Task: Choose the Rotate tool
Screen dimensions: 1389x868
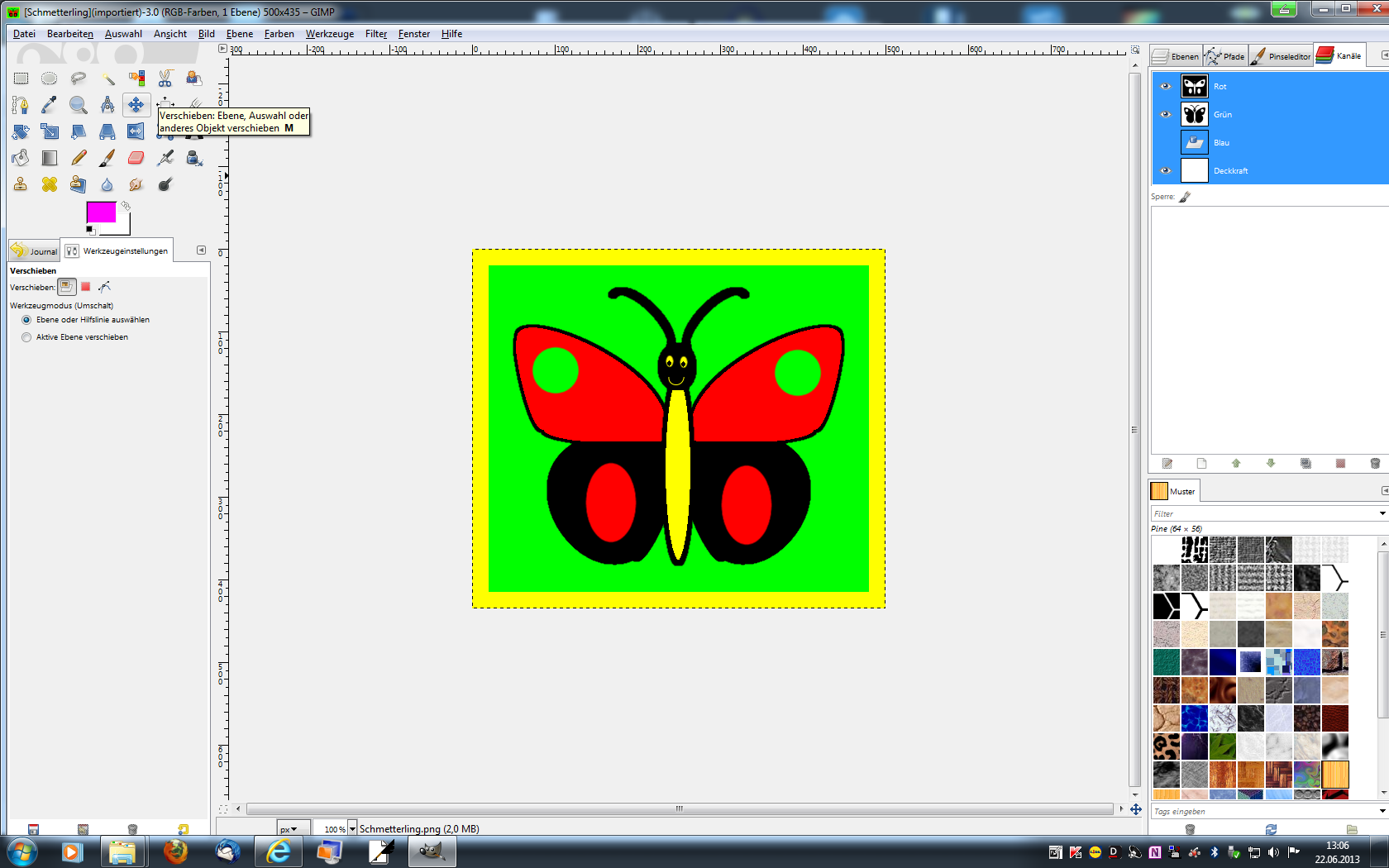Action: point(21,131)
